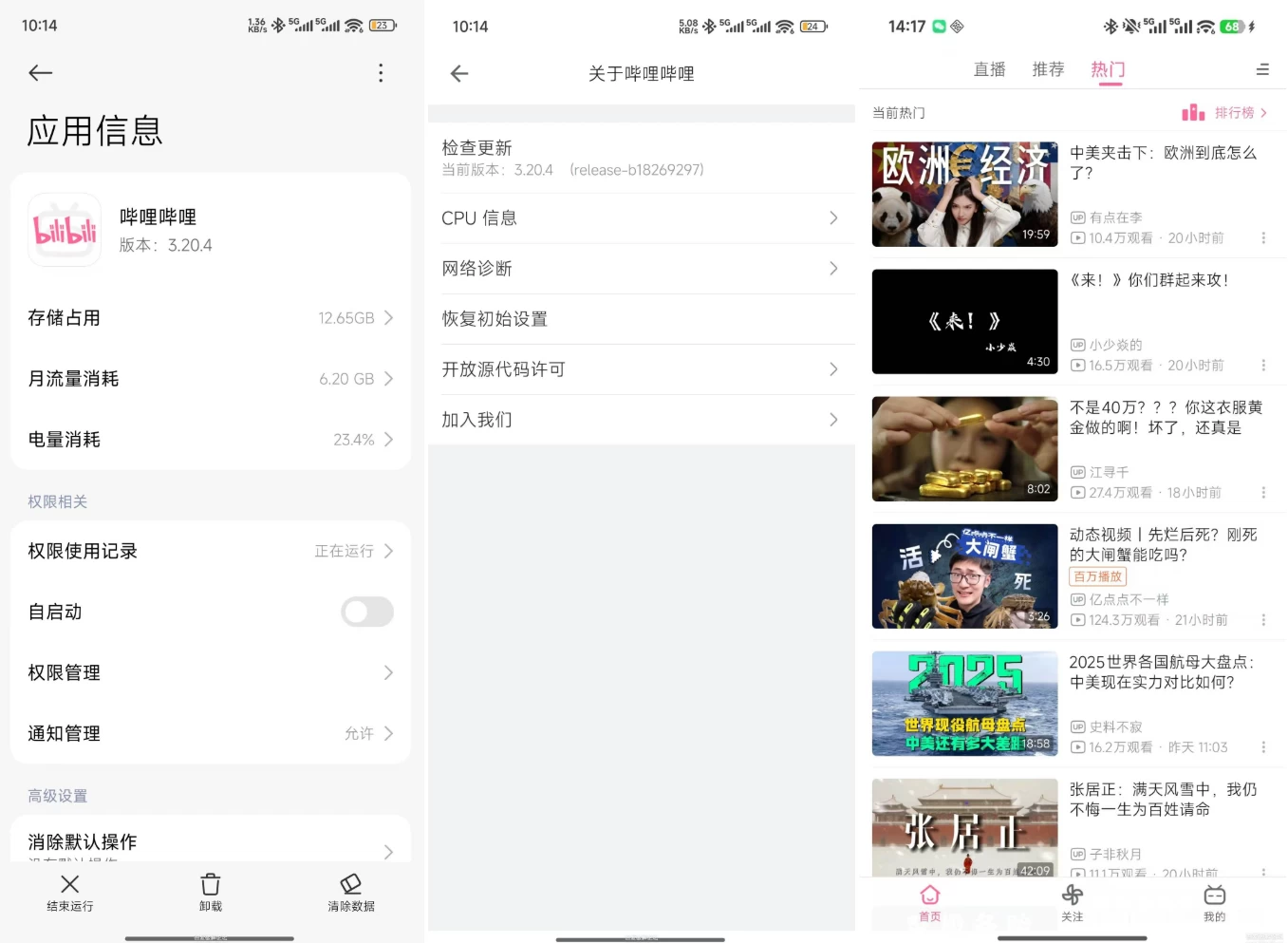Open 电量消耗 chevron
1288x943 pixels.
(x=388, y=440)
